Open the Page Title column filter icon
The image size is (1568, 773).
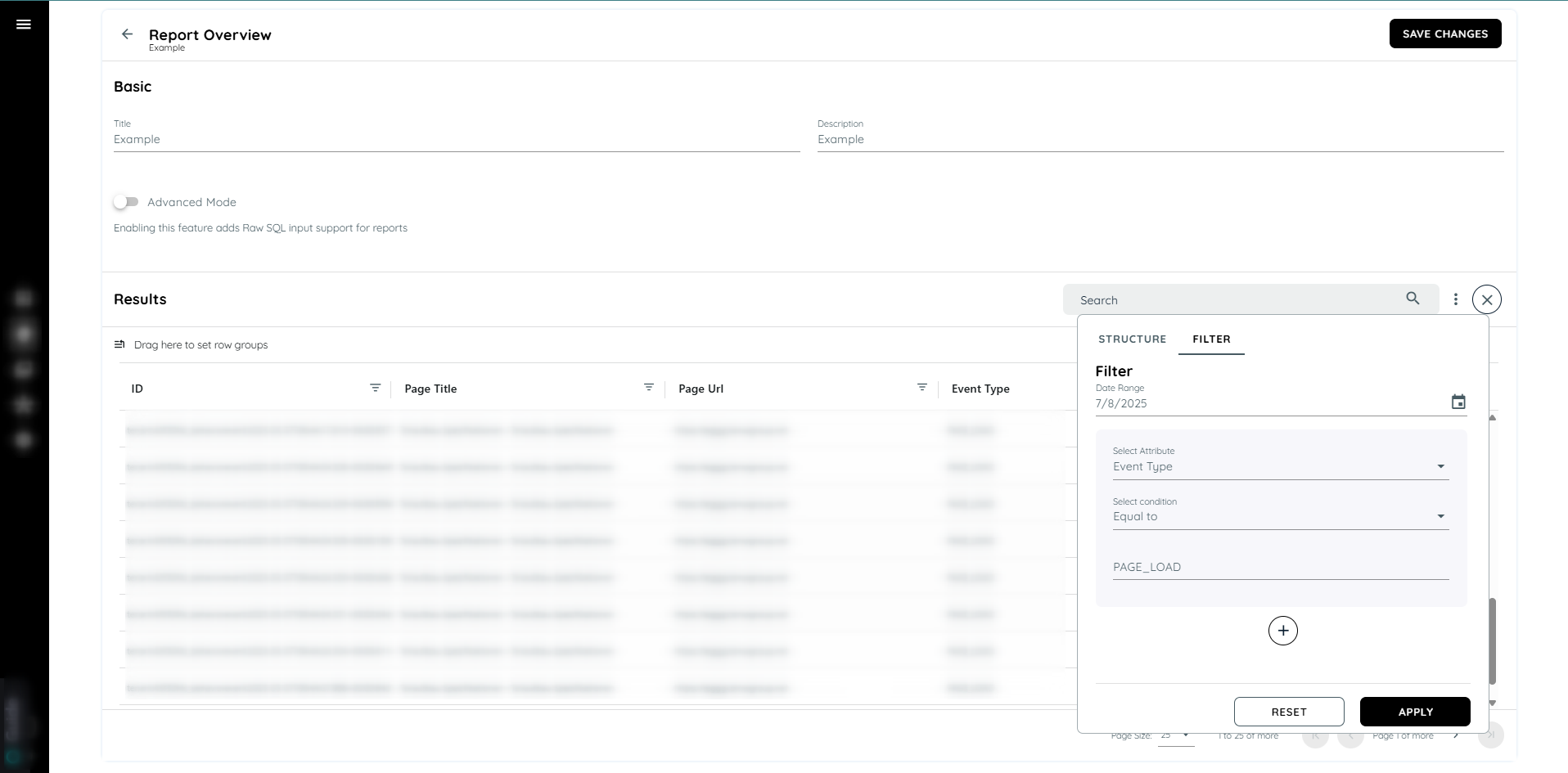(x=648, y=388)
